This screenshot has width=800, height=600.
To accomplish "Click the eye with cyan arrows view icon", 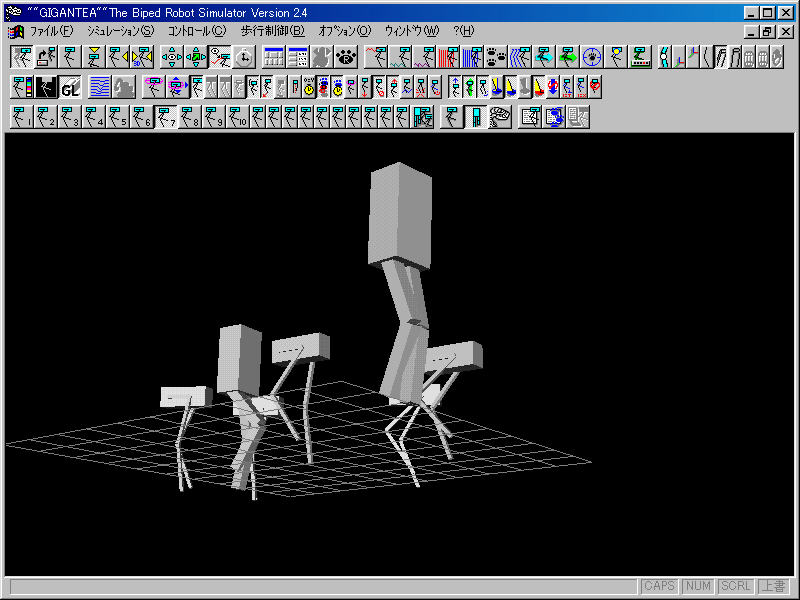I will pyautogui.click(x=172, y=57).
